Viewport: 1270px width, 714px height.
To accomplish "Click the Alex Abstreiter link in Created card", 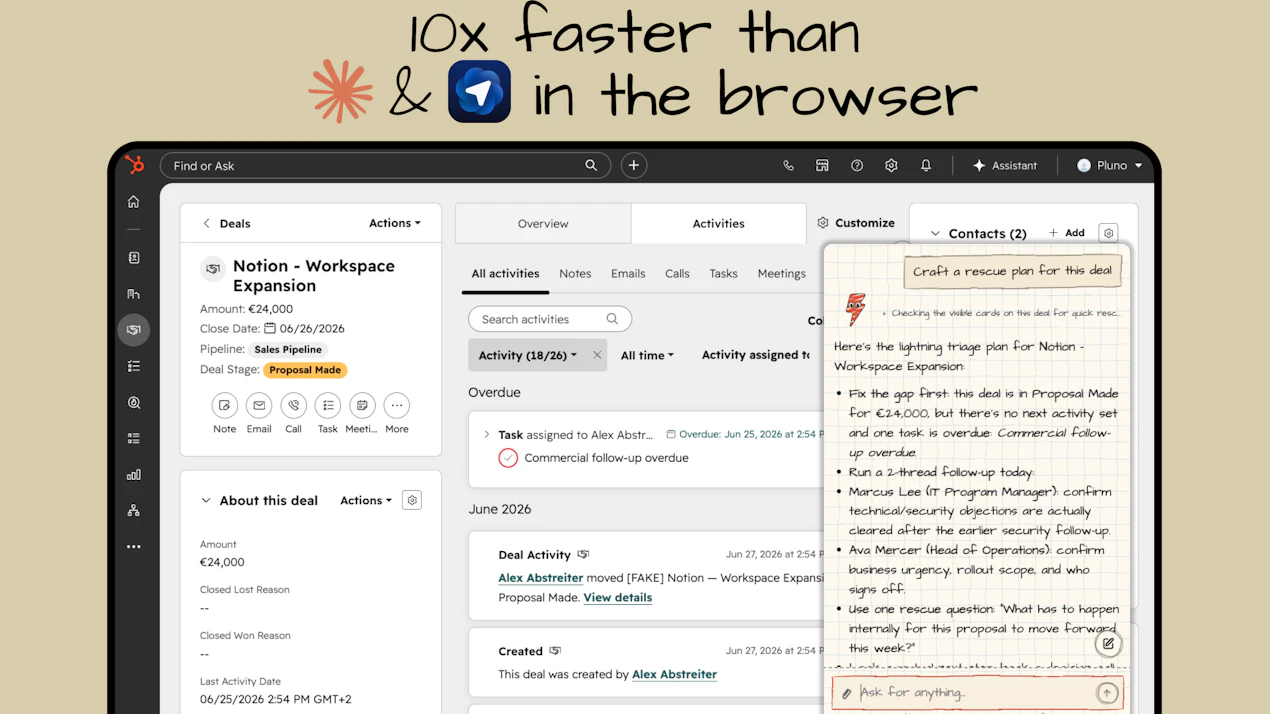I will coord(674,674).
